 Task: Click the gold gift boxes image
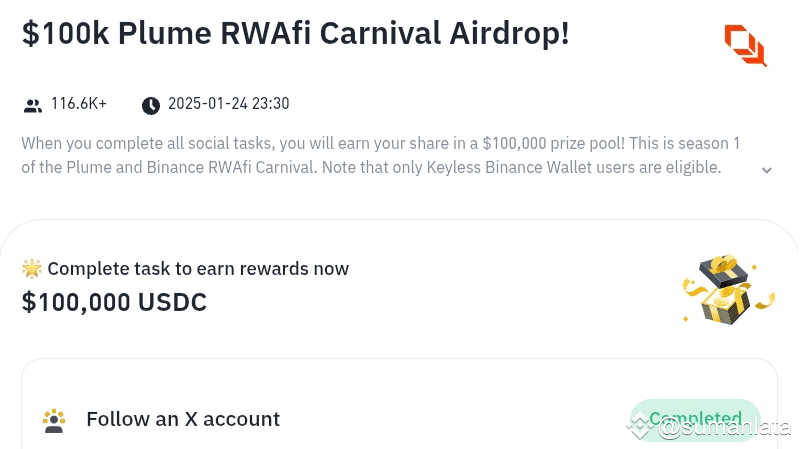coord(729,289)
